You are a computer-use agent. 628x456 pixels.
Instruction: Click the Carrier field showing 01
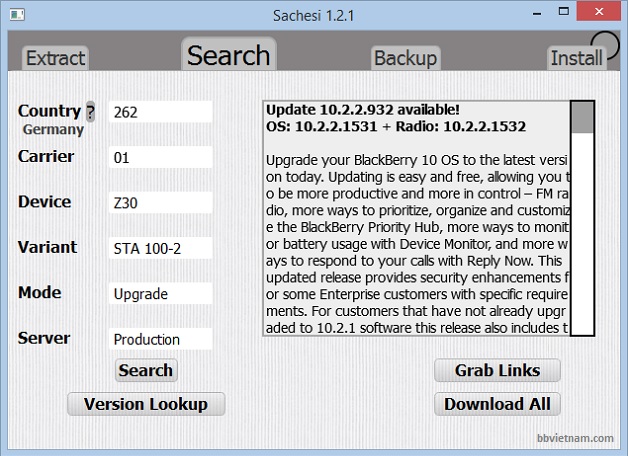click(x=161, y=157)
